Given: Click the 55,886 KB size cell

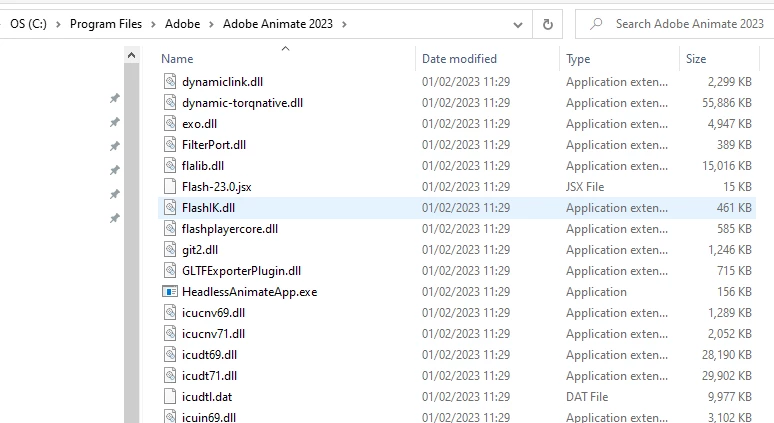Looking at the screenshot, I should coord(727,103).
